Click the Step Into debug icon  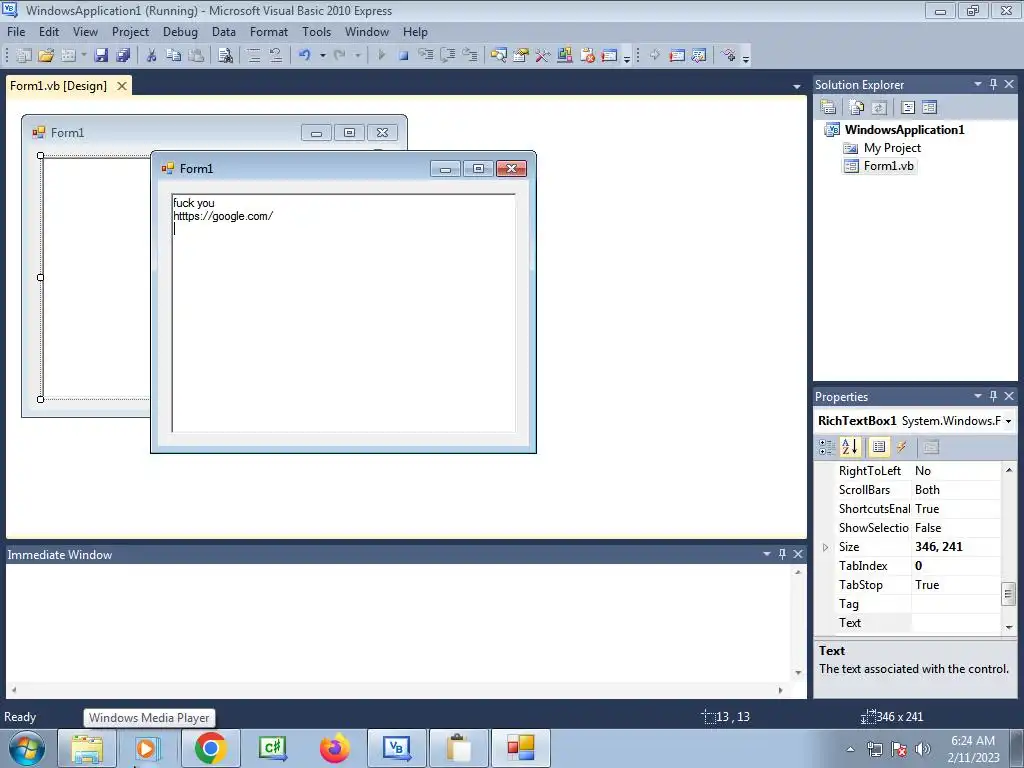[x=425, y=56]
